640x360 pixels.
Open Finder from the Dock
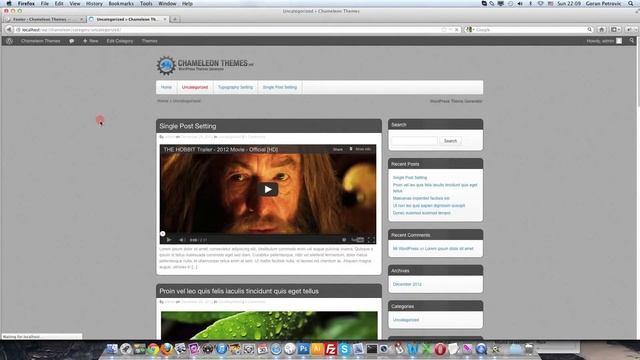112,349
